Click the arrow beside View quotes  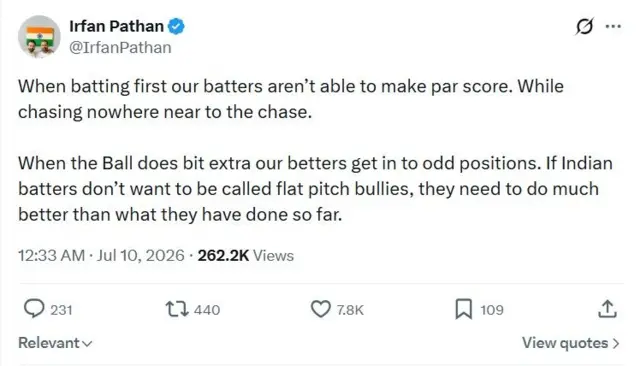[616, 344]
